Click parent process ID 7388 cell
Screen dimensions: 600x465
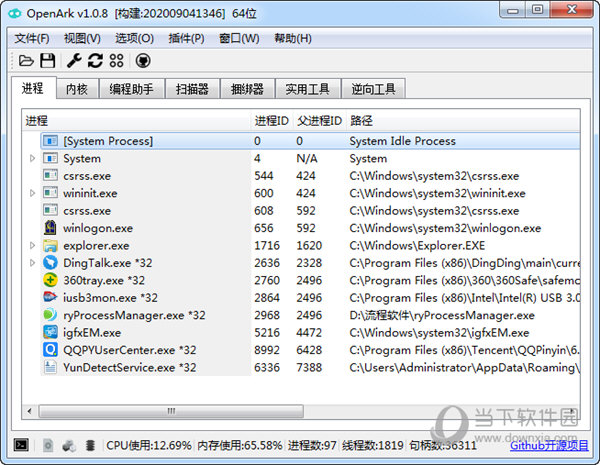click(309, 367)
